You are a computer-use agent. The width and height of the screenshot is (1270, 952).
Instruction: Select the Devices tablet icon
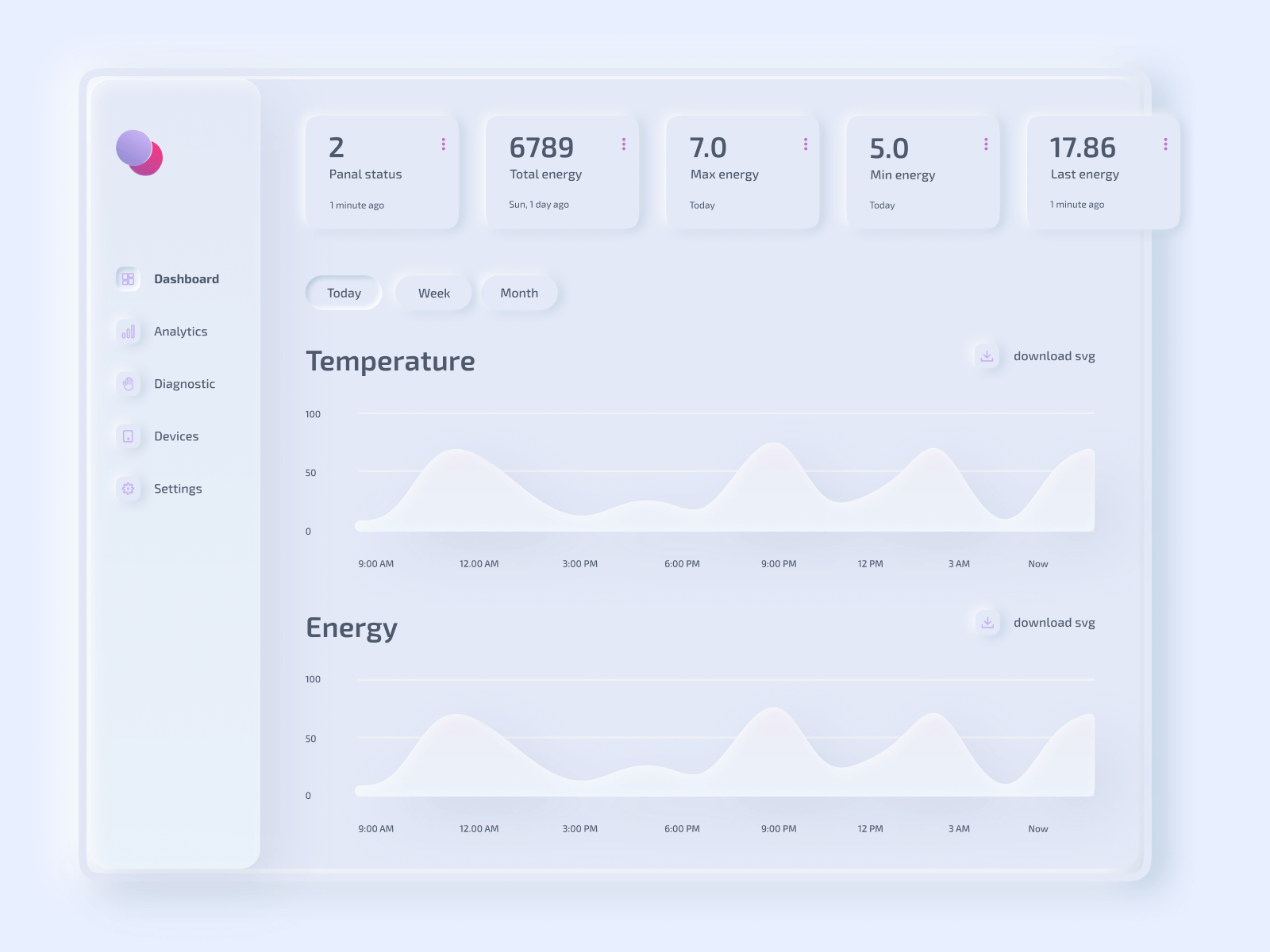click(x=128, y=436)
